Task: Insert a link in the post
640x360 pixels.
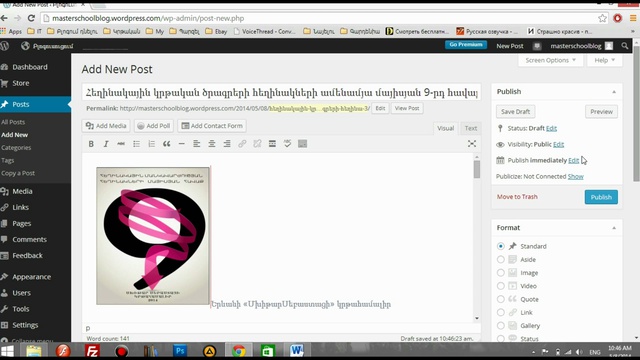Action: pos(242,144)
